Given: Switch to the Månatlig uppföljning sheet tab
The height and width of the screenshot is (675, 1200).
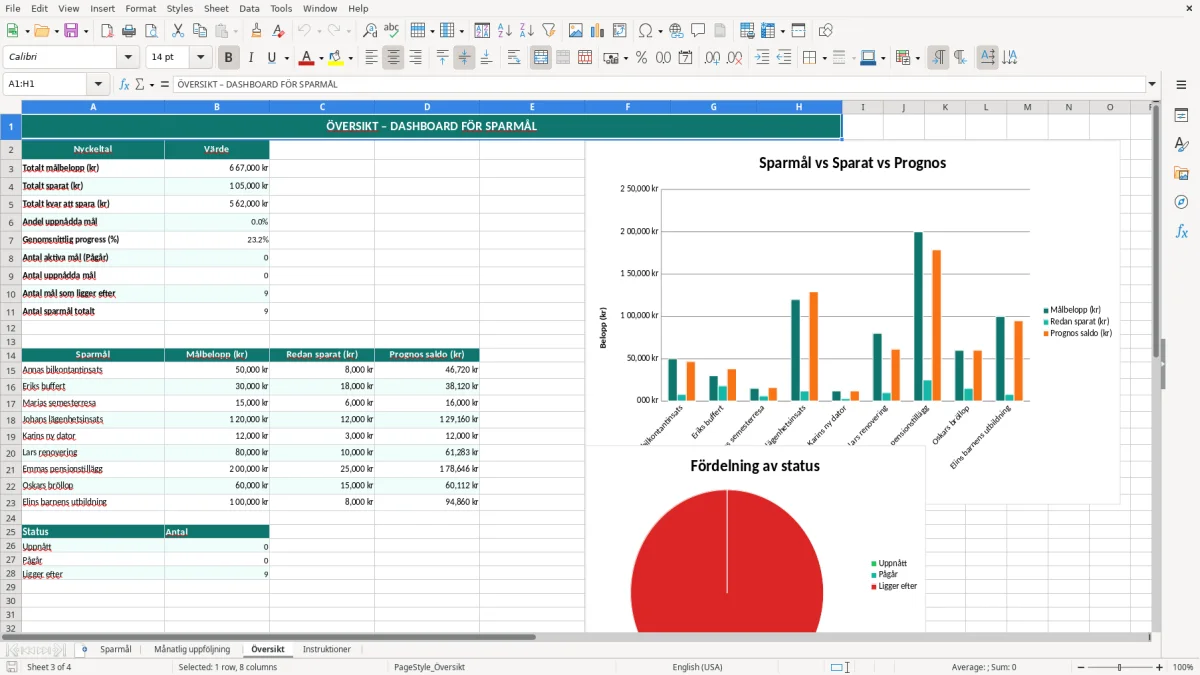Looking at the screenshot, I should point(192,650).
